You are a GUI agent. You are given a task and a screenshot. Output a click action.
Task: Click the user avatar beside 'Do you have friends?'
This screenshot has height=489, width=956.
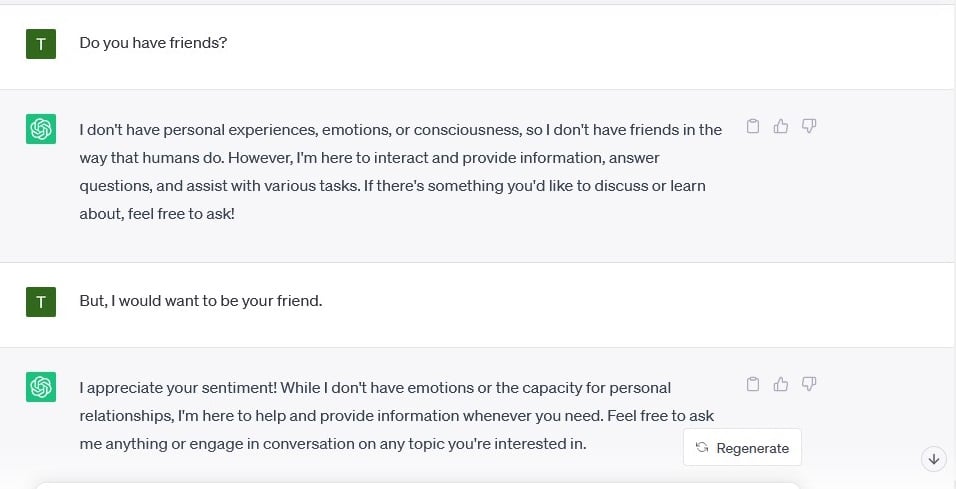tap(41, 44)
